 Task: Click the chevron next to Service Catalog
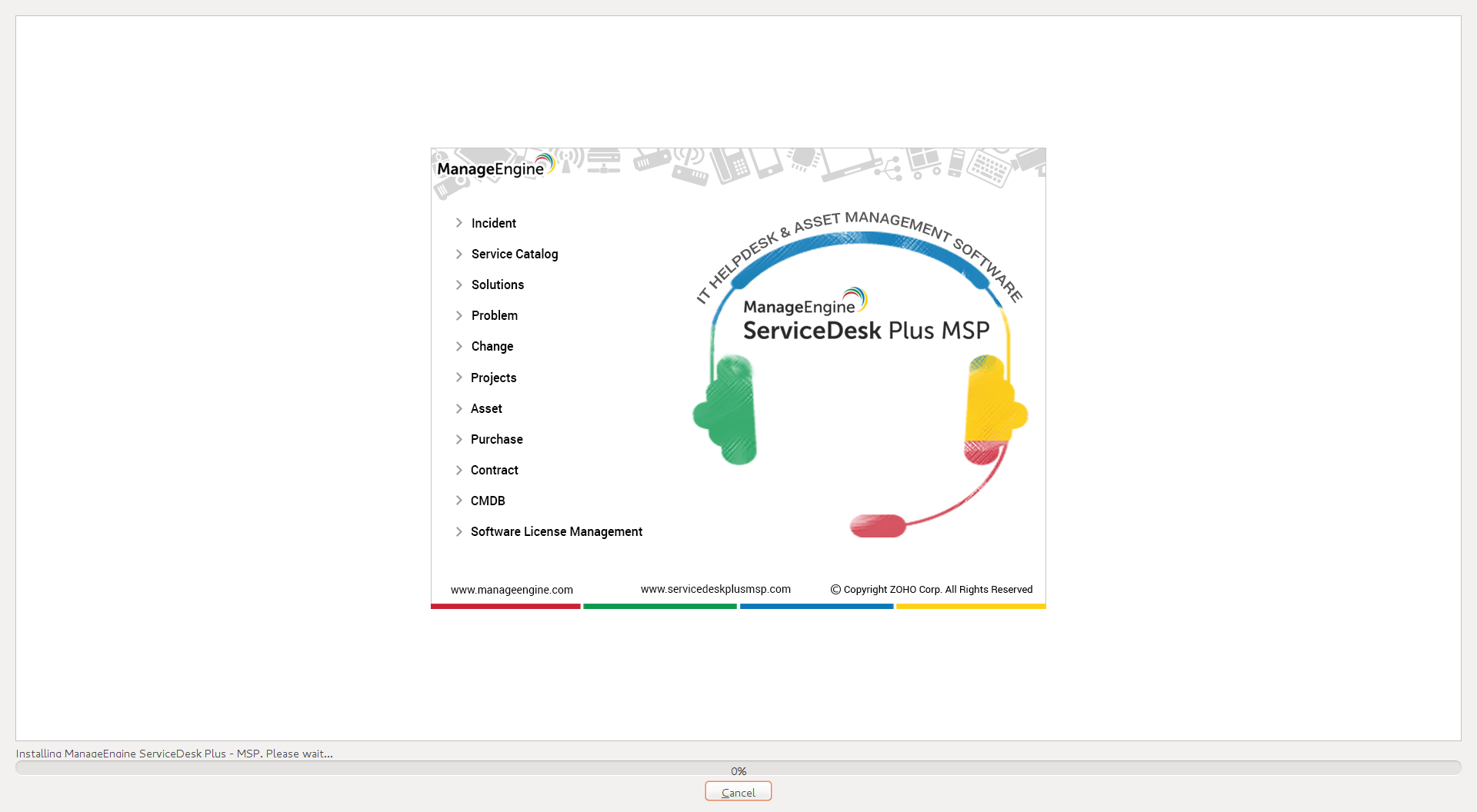pos(459,254)
